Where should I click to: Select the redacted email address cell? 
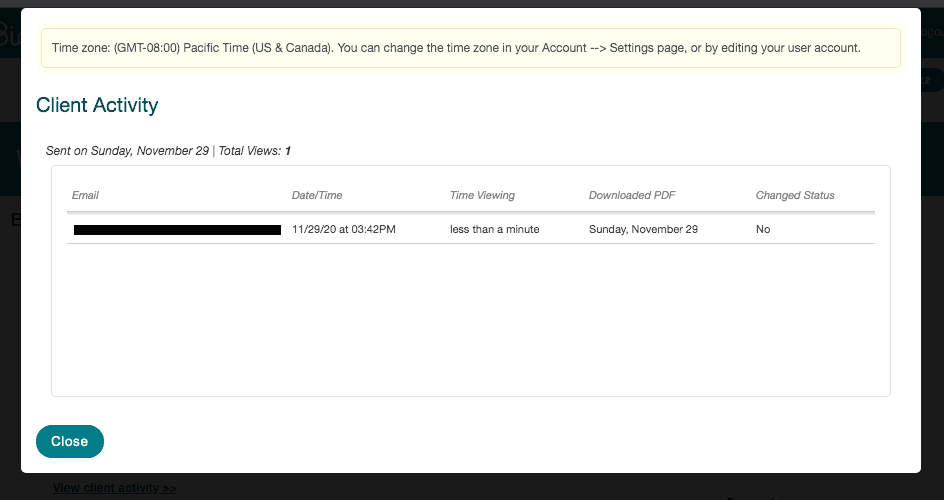pyautogui.click(x=177, y=230)
